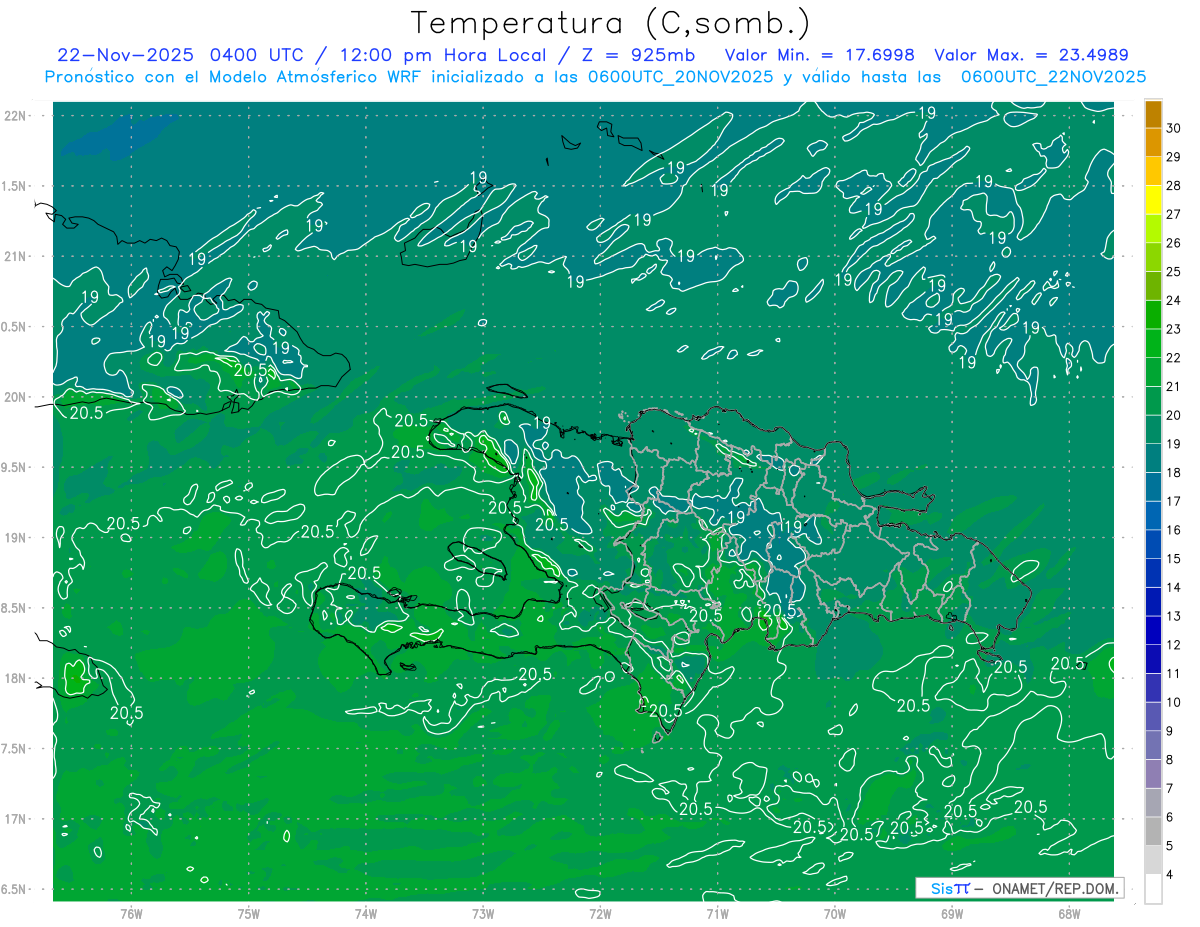Click the topmost brown swatch above 30

click(x=1153, y=114)
